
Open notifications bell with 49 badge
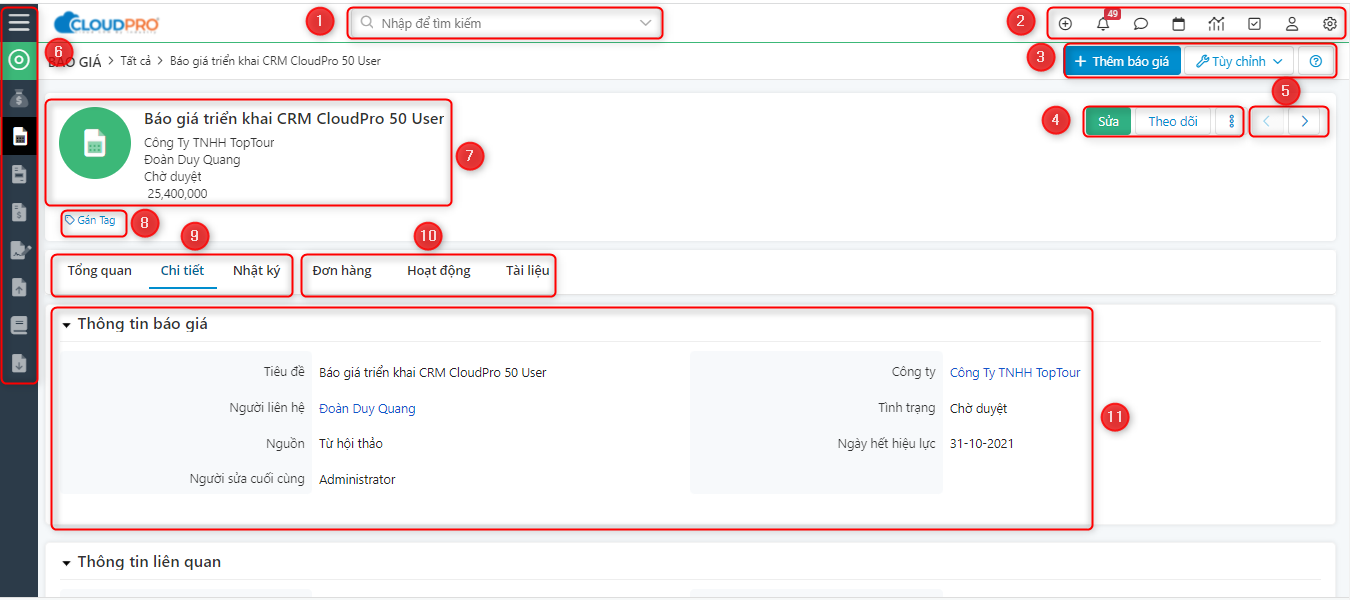[x=1103, y=23]
